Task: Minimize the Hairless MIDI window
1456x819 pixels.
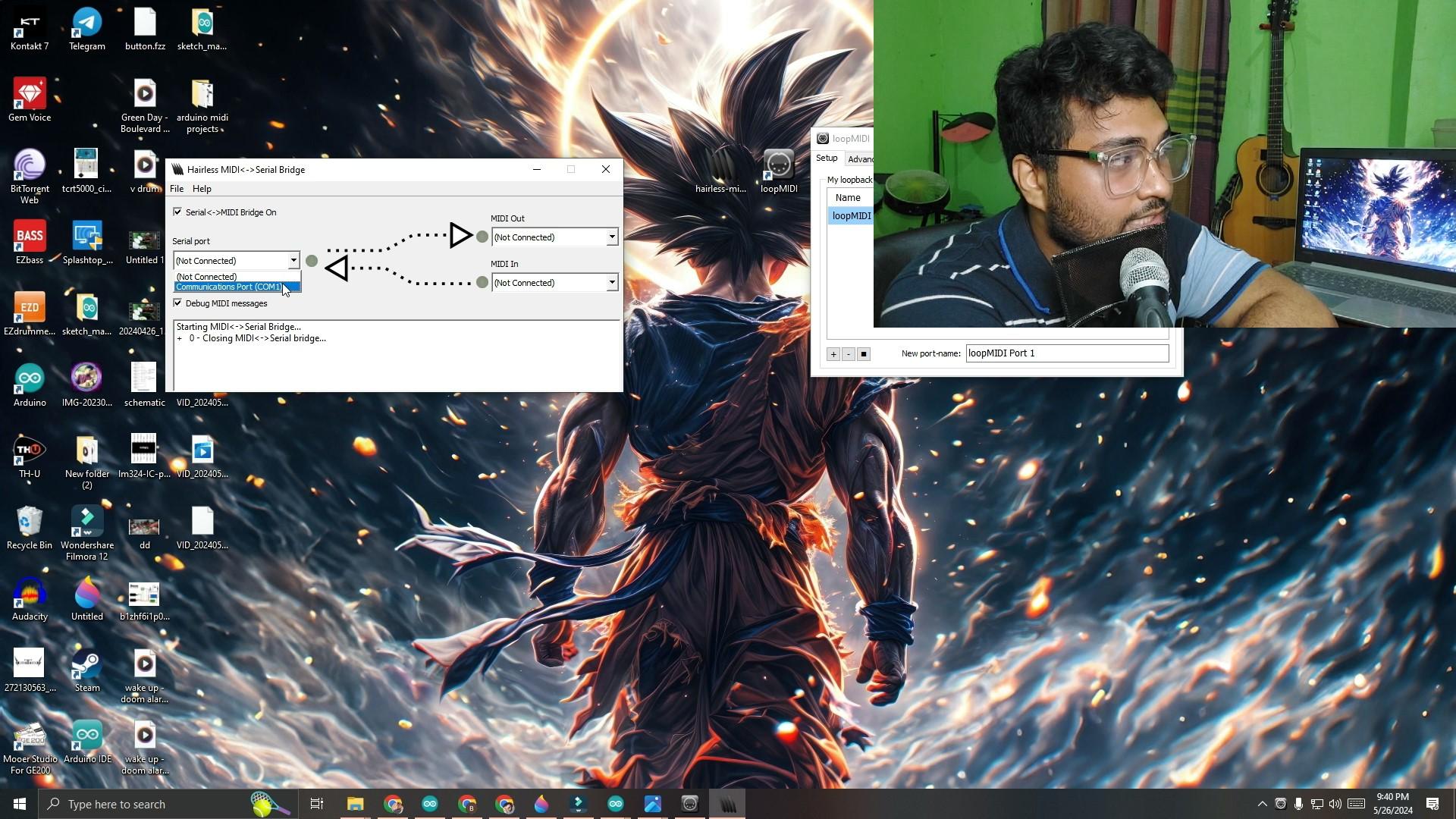Action: [x=537, y=170]
